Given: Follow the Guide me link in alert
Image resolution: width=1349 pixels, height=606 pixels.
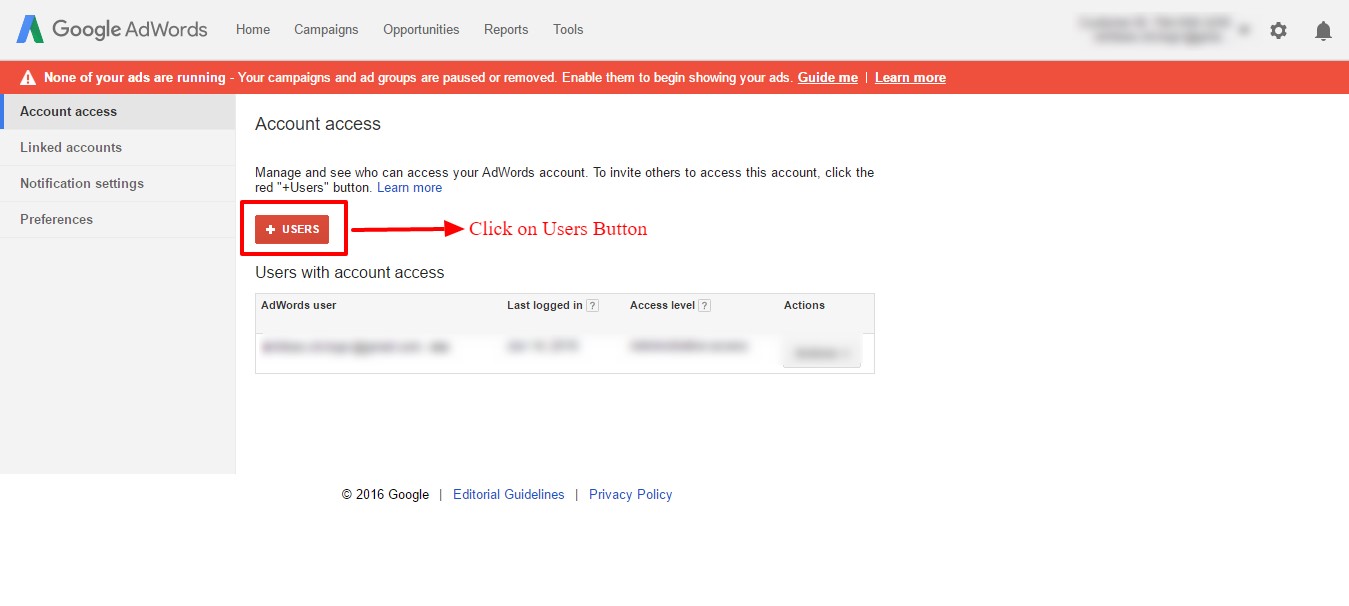Looking at the screenshot, I should pyautogui.click(x=827, y=78).
